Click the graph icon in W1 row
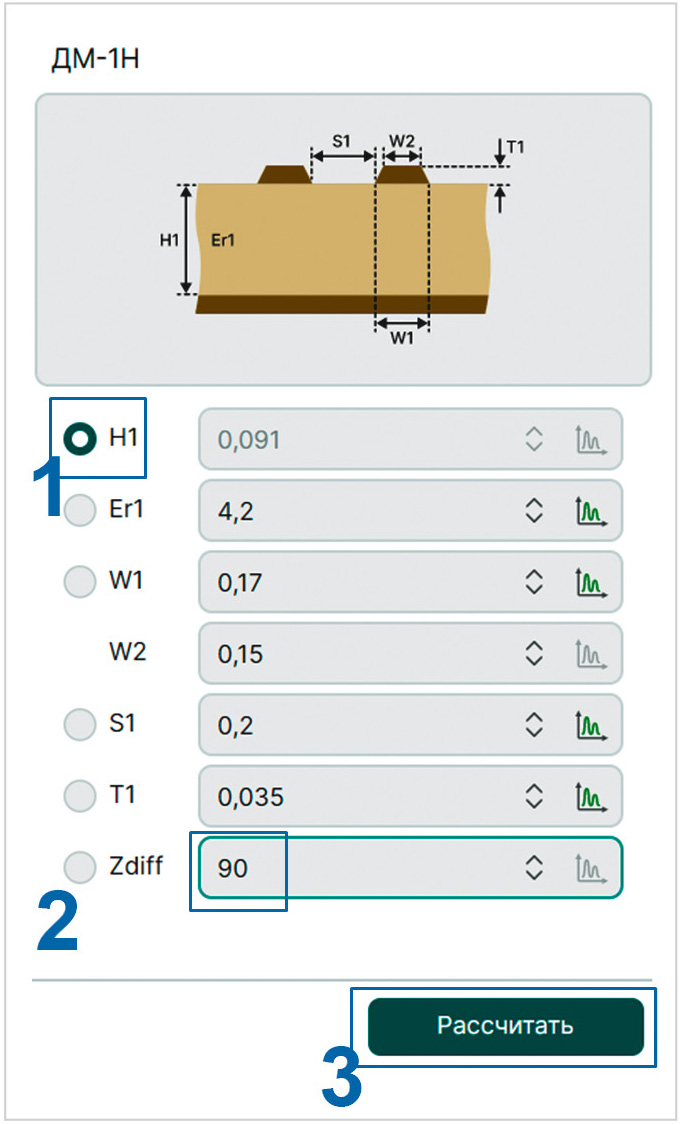680x1125 pixels. [x=591, y=582]
